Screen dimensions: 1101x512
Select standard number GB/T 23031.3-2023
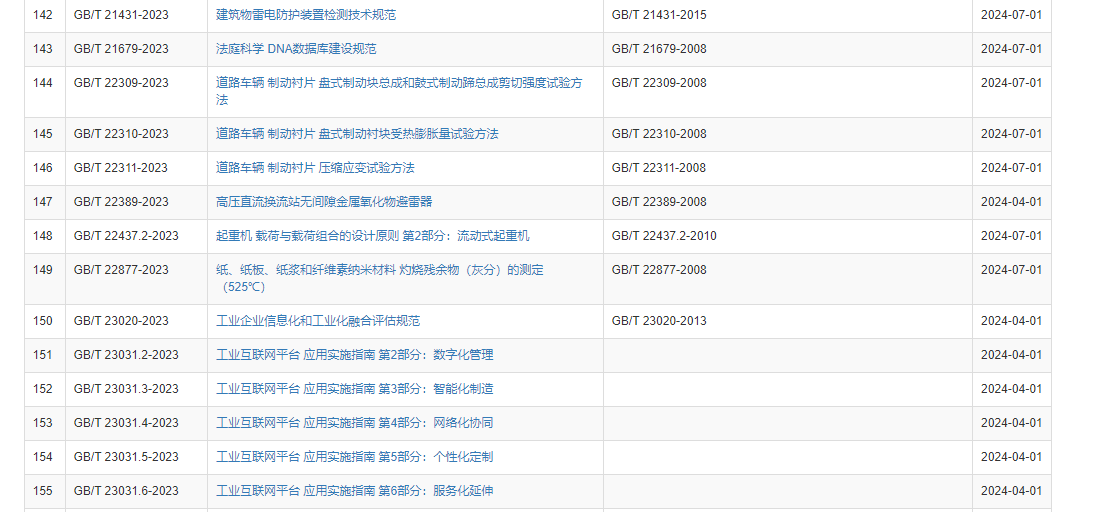pyautogui.click(x=126, y=389)
